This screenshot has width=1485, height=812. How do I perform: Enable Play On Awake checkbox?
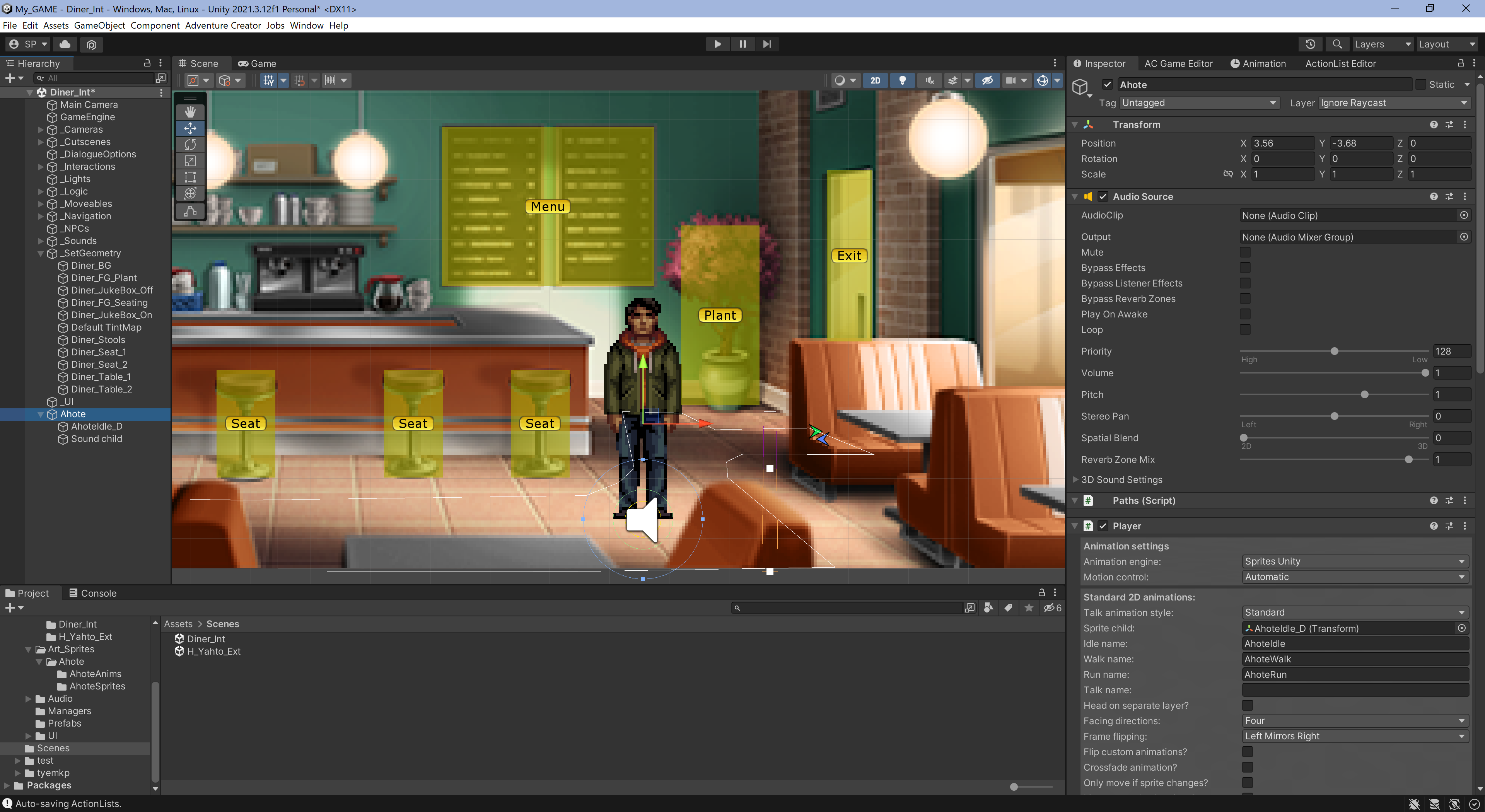pos(1245,314)
